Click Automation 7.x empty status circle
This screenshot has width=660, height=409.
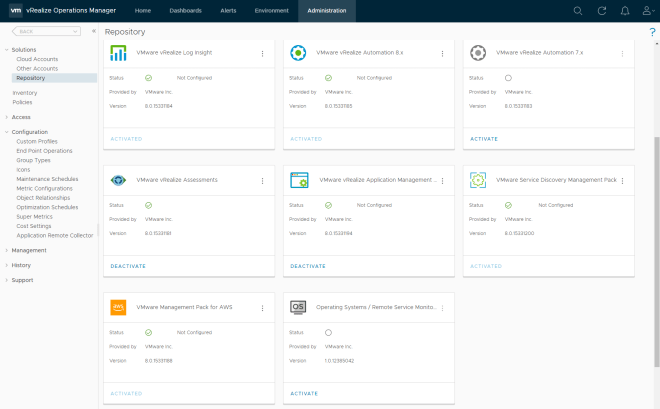508,78
